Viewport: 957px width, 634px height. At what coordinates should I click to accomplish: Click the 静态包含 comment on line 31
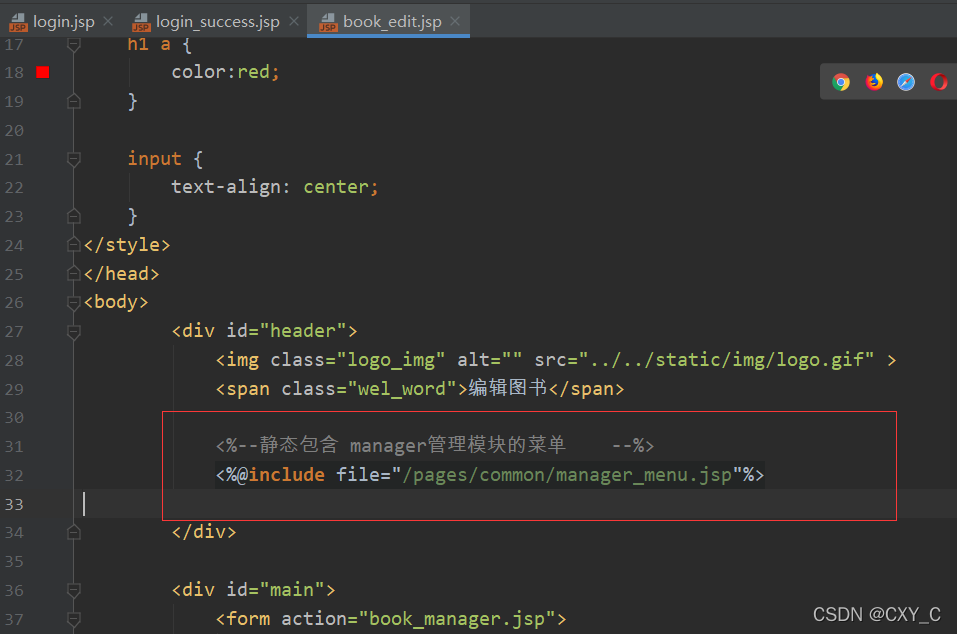point(435,445)
